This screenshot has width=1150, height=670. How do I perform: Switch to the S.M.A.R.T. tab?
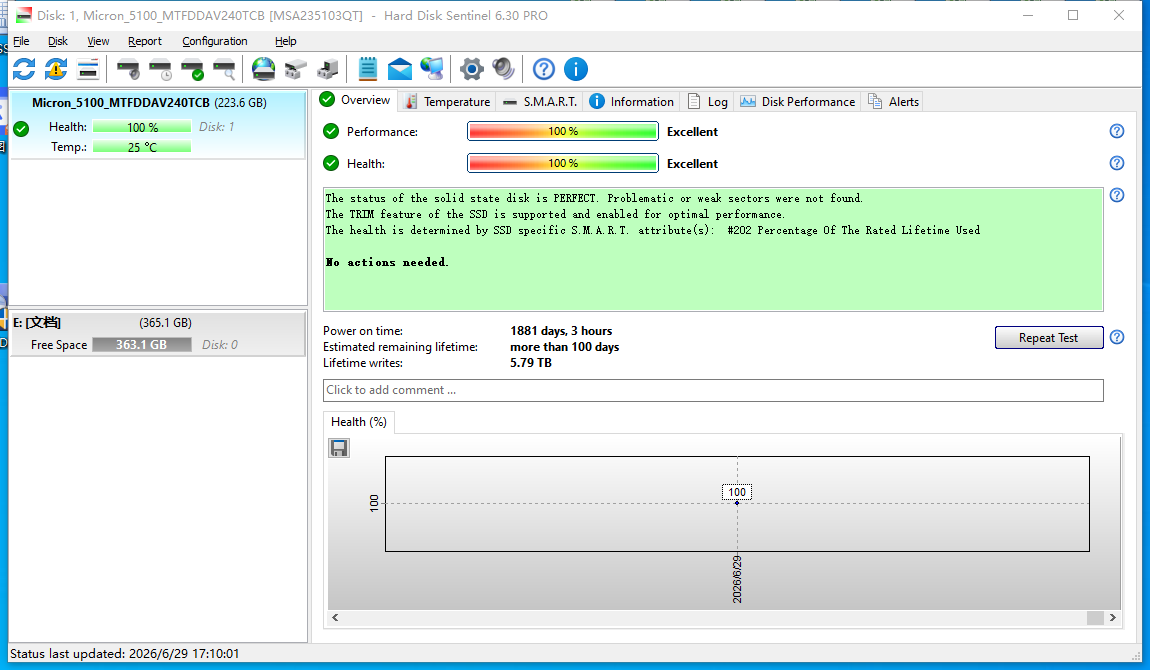[540, 102]
